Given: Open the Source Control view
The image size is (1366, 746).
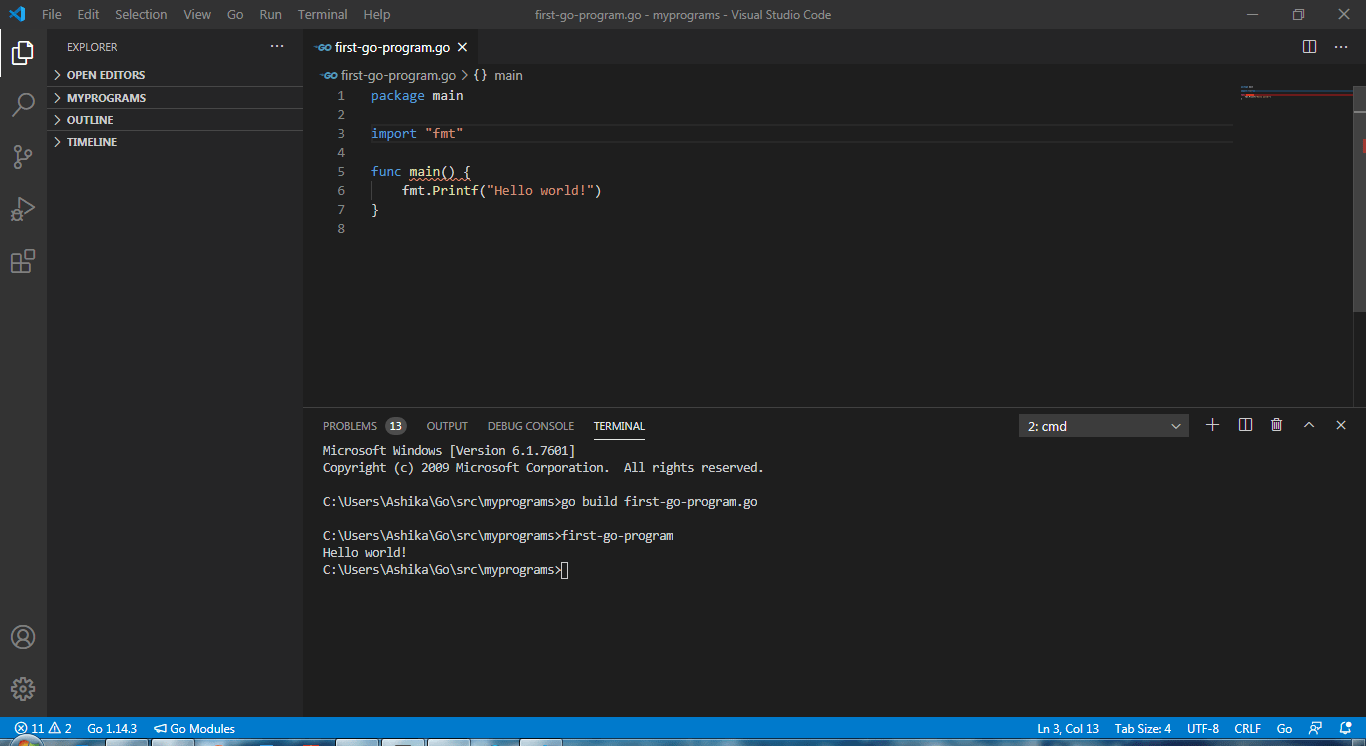Looking at the screenshot, I should (x=23, y=157).
